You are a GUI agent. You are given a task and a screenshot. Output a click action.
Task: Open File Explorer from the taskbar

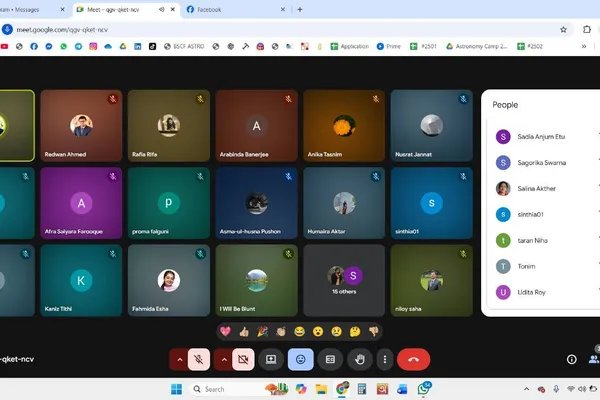[x=321, y=389]
